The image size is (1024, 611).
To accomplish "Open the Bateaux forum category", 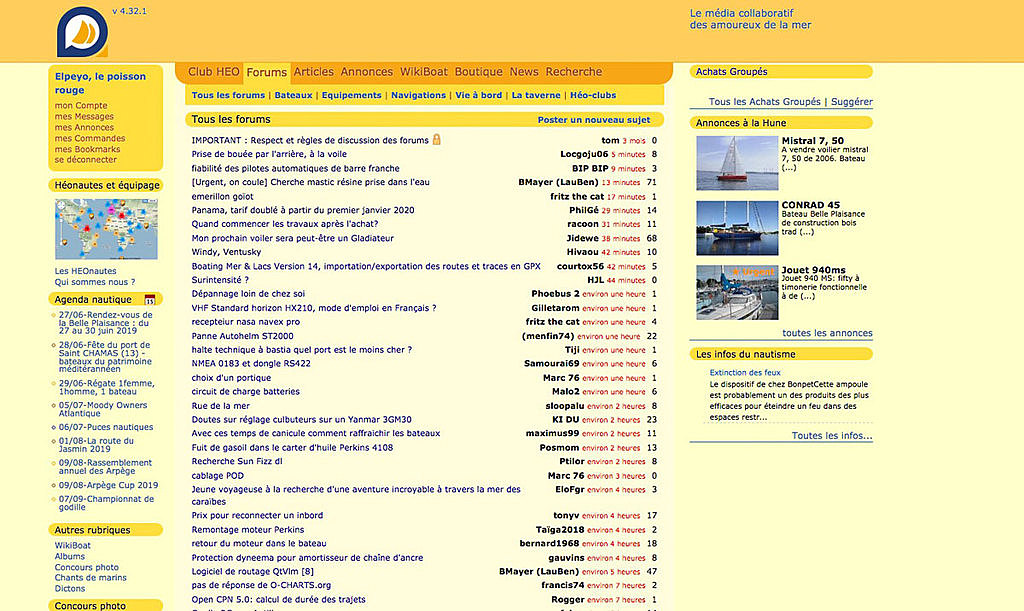I will (293, 95).
